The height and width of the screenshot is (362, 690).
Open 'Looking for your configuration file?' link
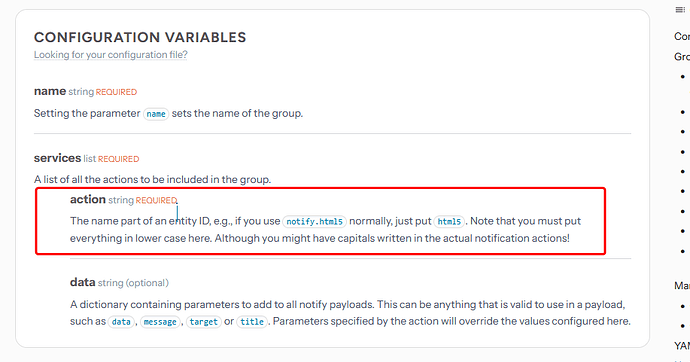click(x=110, y=55)
